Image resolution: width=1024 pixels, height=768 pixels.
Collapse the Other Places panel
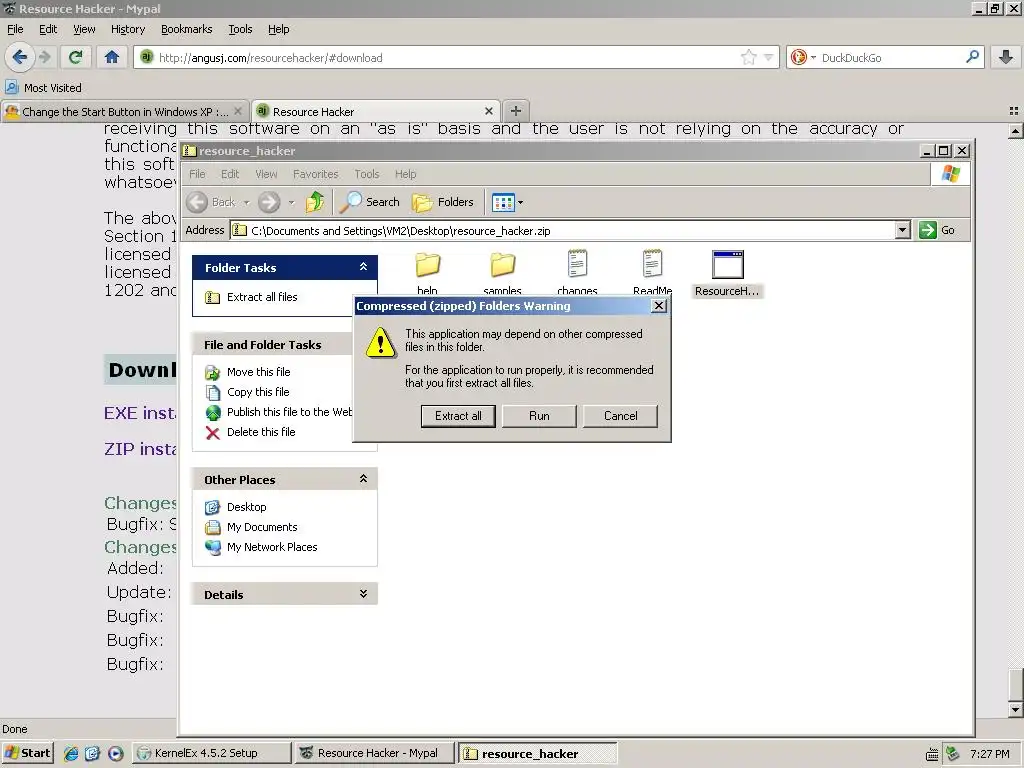click(363, 479)
